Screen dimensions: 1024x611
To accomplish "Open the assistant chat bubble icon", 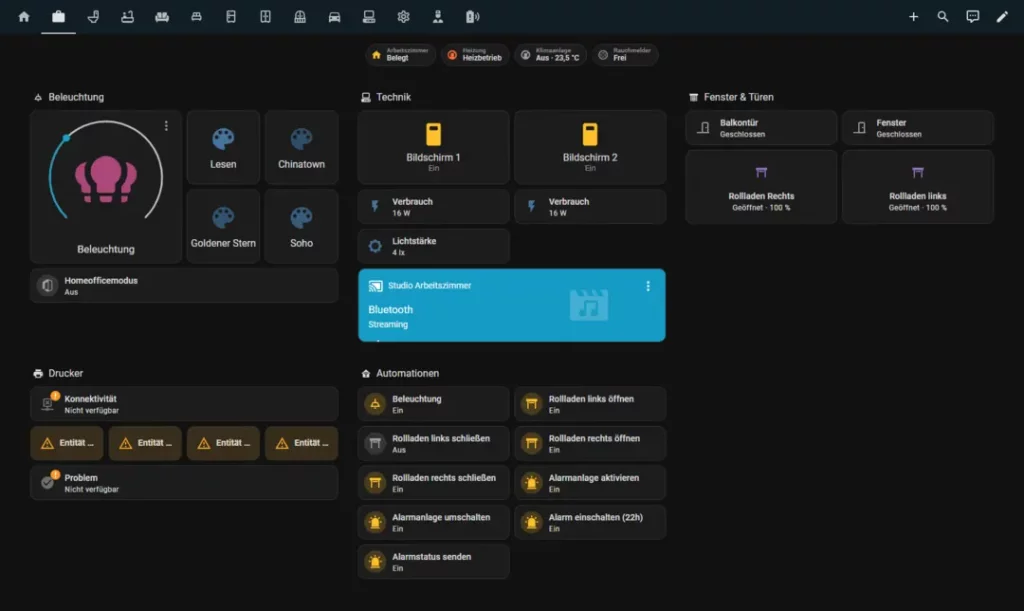I will (x=972, y=16).
